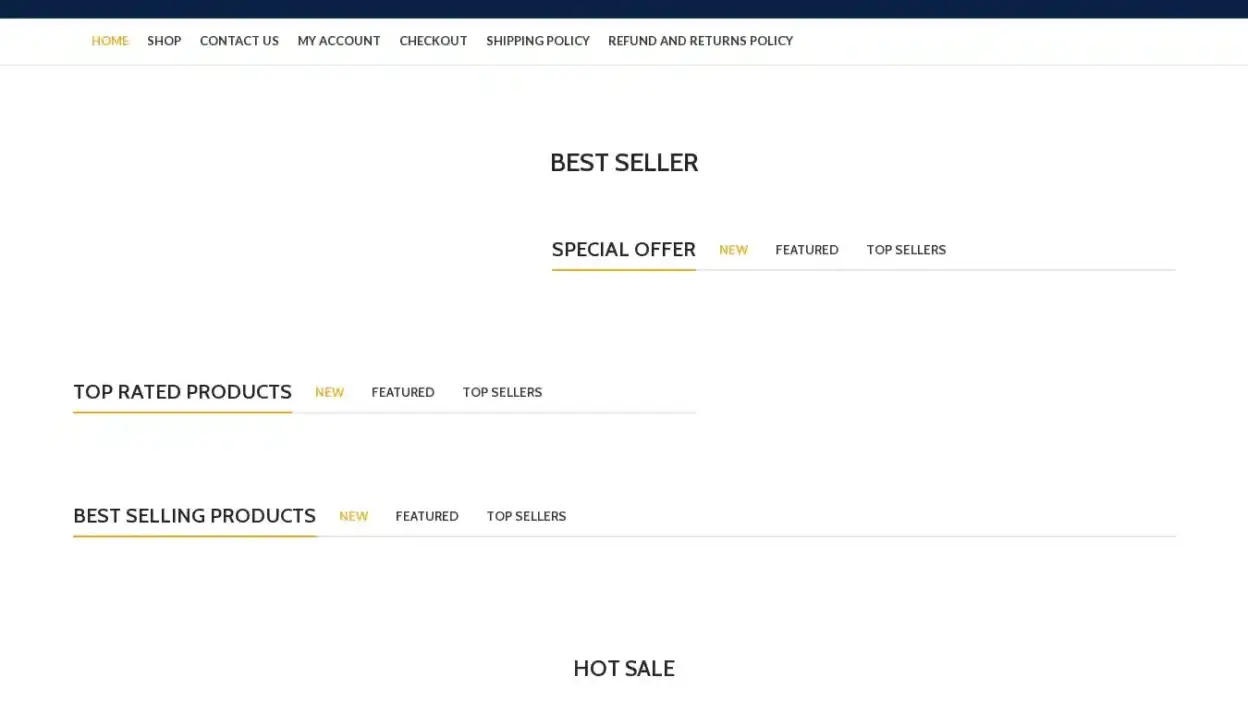Show TOP SELLERS under SPECIAL OFFER
This screenshot has height=702, width=1248.
[906, 250]
